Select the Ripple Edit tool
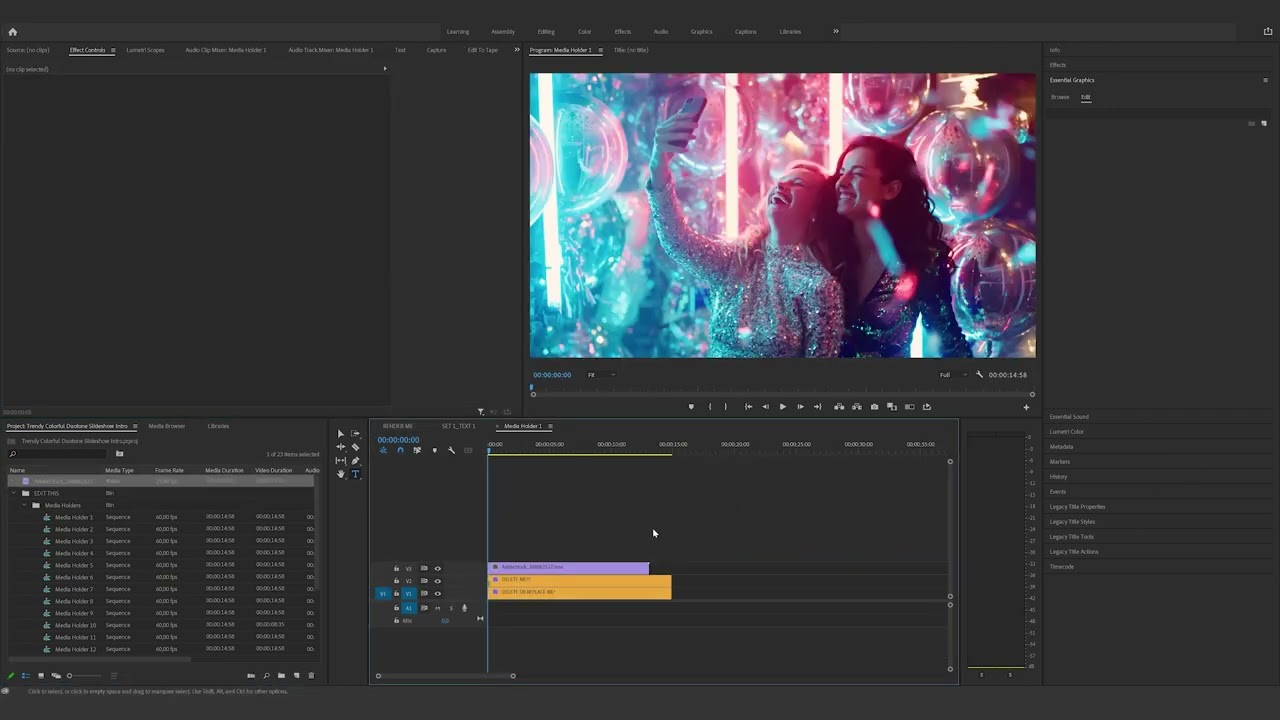This screenshot has width=1280, height=720. click(340, 447)
